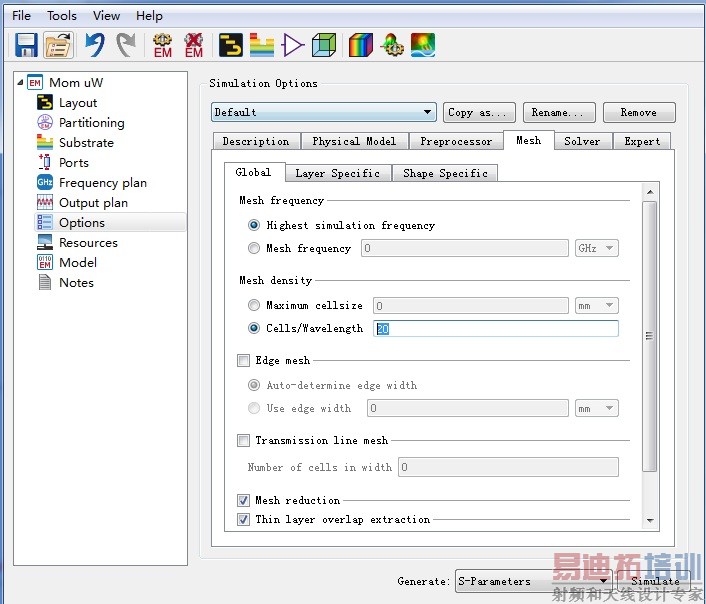This screenshot has width=706, height=604.
Task: Open the Generate S-Parameters dropdown
Action: (x=533, y=581)
